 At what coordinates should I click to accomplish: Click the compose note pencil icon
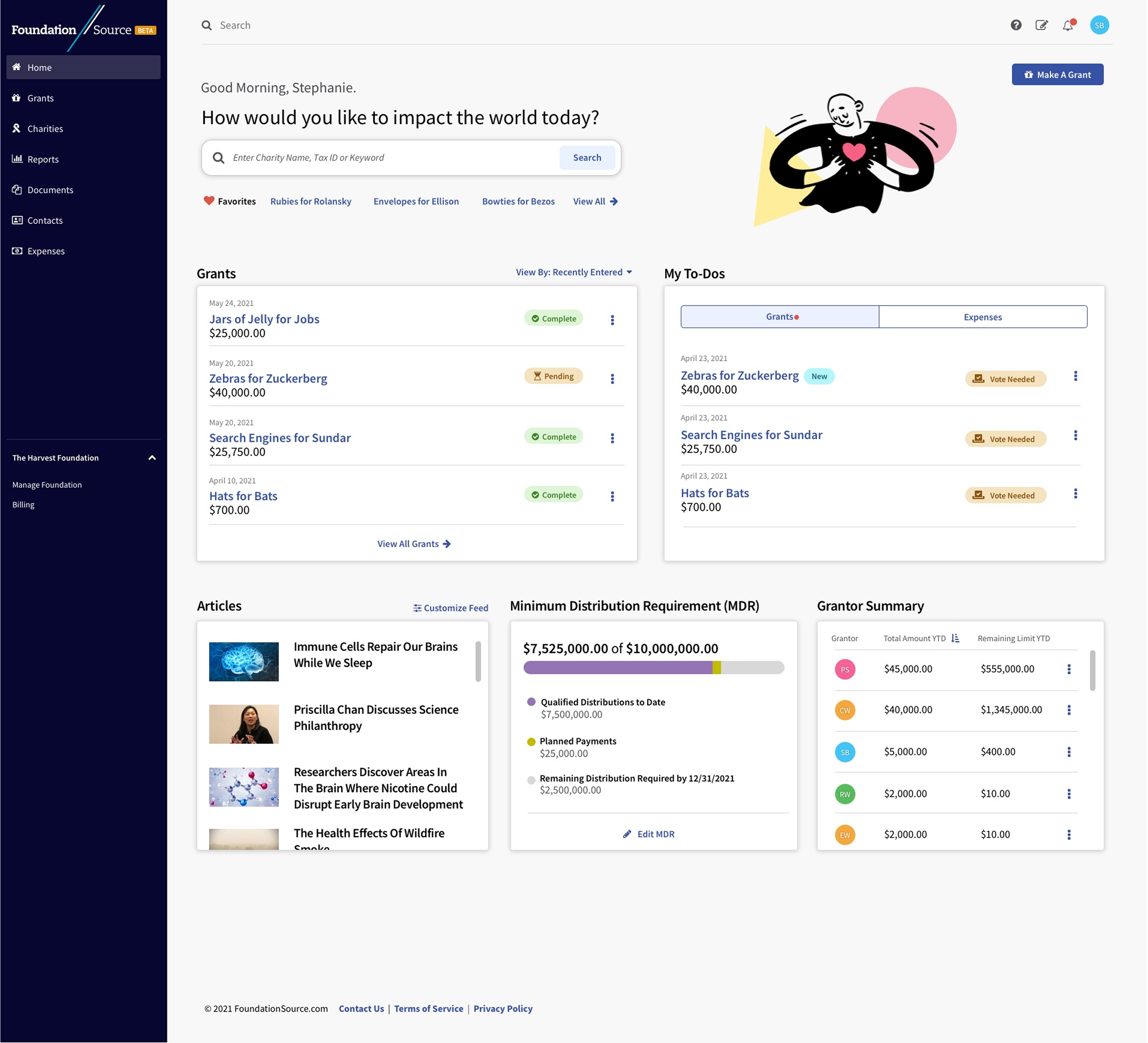click(x=1042, y=25)
